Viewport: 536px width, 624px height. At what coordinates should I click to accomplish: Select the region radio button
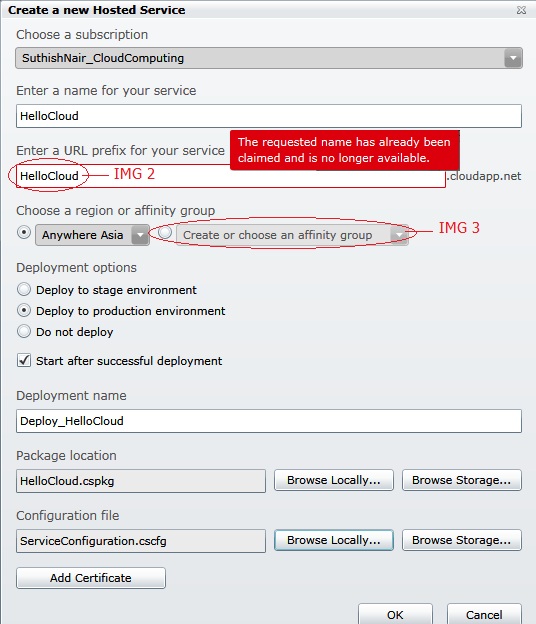click(x=24, y=232)
